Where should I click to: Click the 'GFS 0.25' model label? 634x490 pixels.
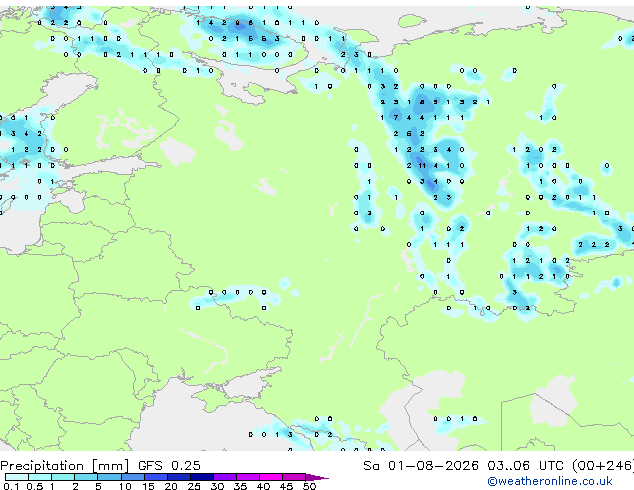coord(169,466)
